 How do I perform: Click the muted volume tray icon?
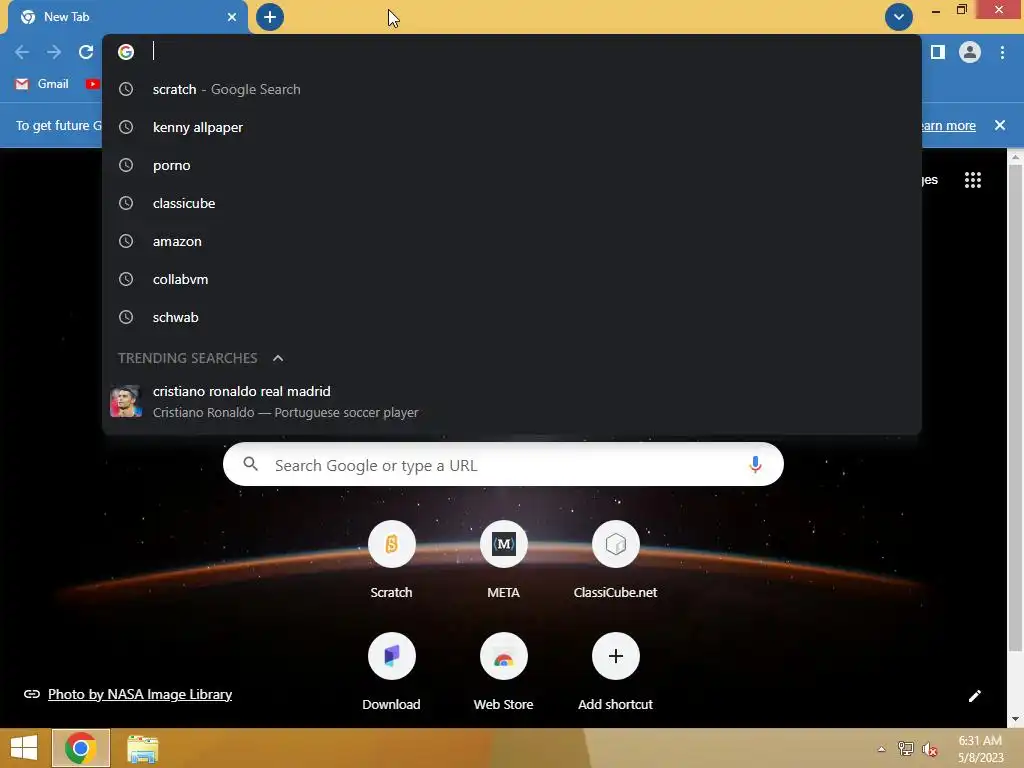point(930,749)
